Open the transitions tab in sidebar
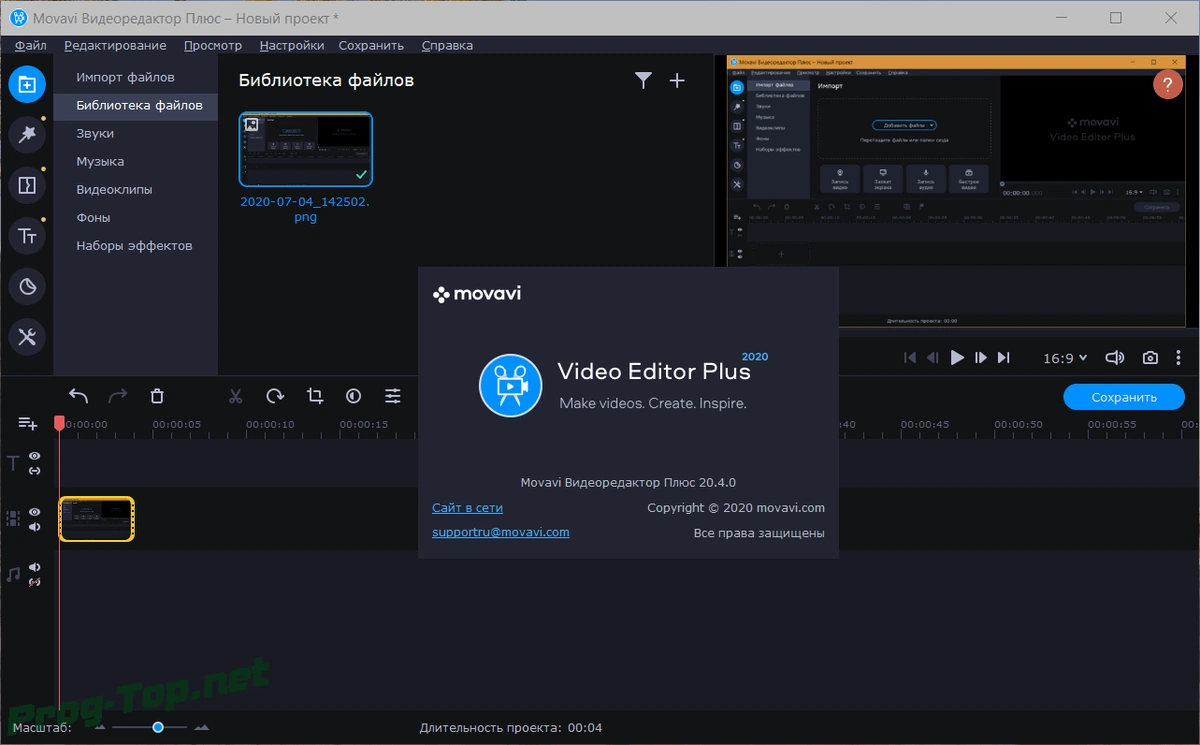The height and width of the screenshot is (745, 1200). pos(27,185)
